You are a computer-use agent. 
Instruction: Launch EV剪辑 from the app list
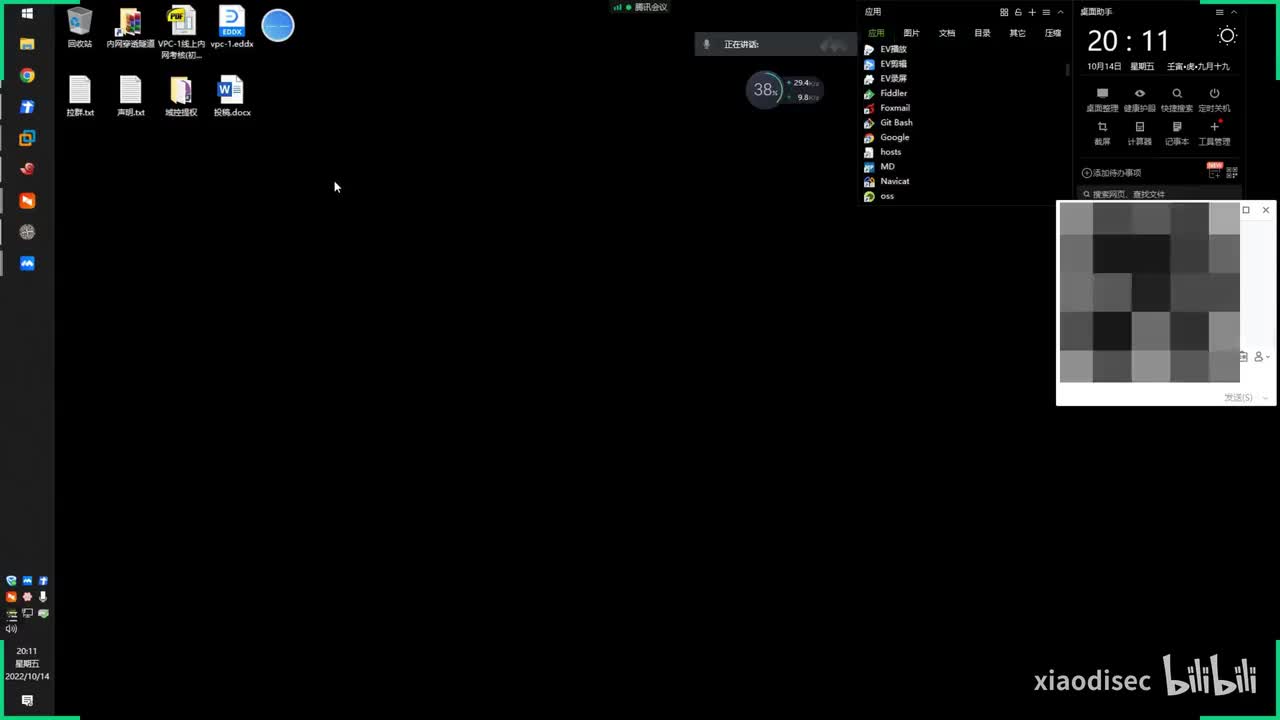pyautogui.click(x=886, y=64)
